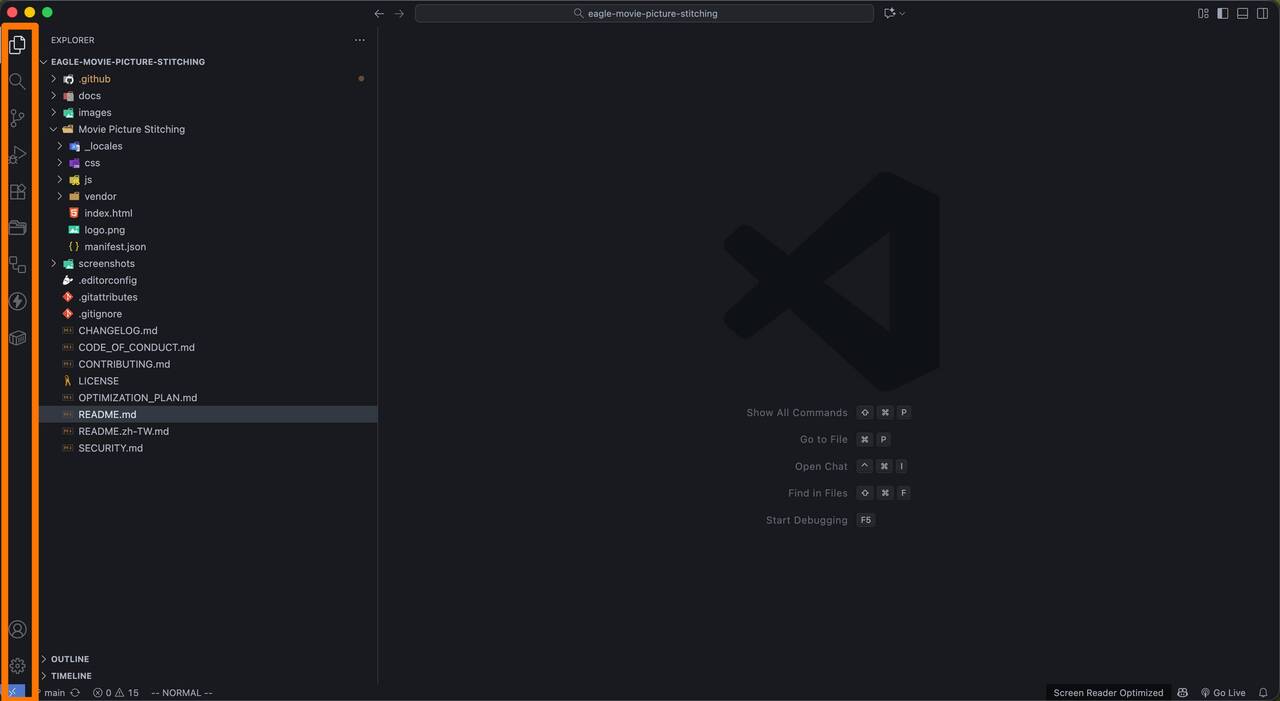Image resolution: width=1280 pixels, height=701 pixels.
Task: Toggle the primary side bar visibility
Action: [x=1223, y=13]
